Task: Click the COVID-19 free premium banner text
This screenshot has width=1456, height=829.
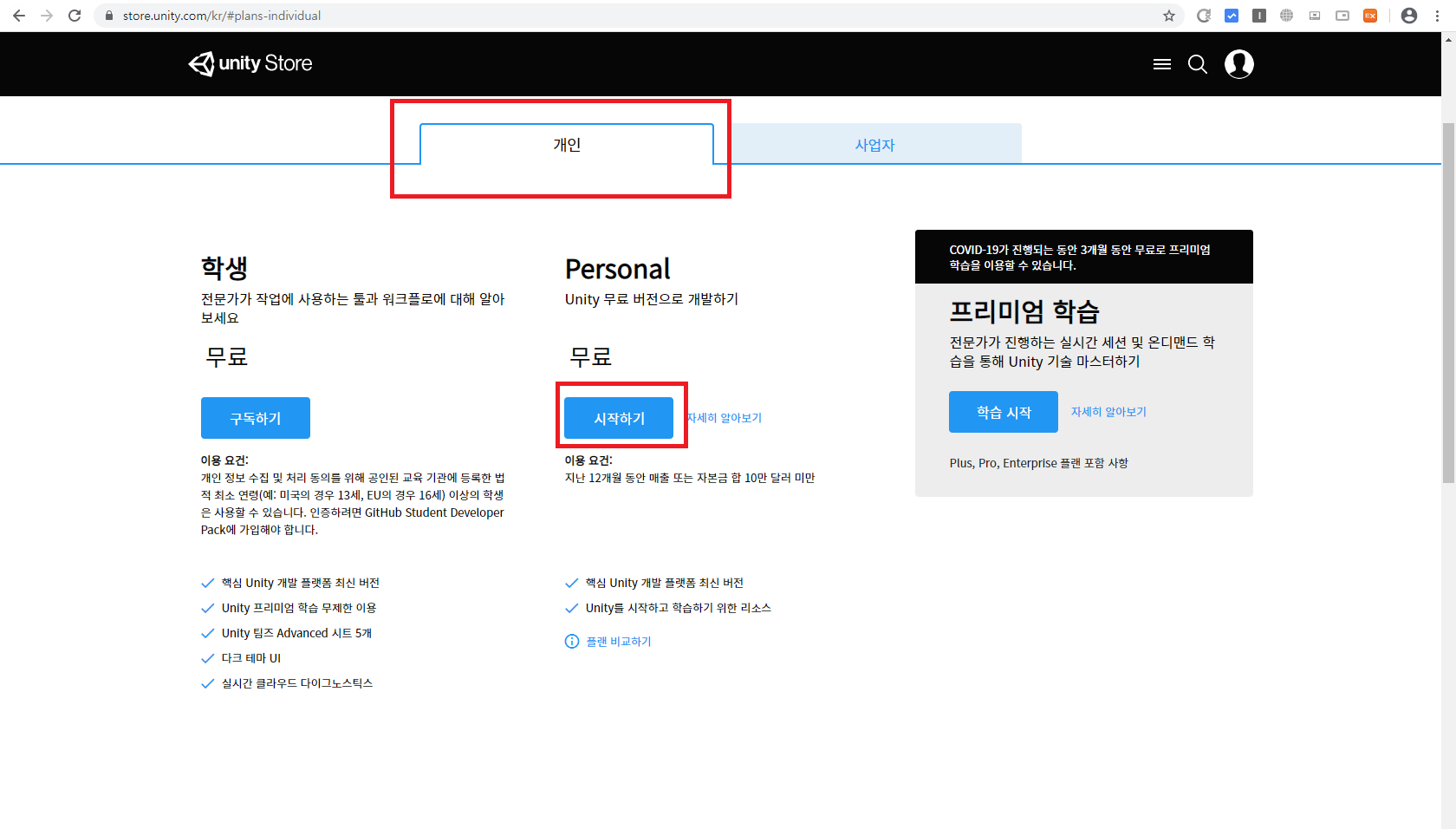Action: click(x=1080, y=258)
